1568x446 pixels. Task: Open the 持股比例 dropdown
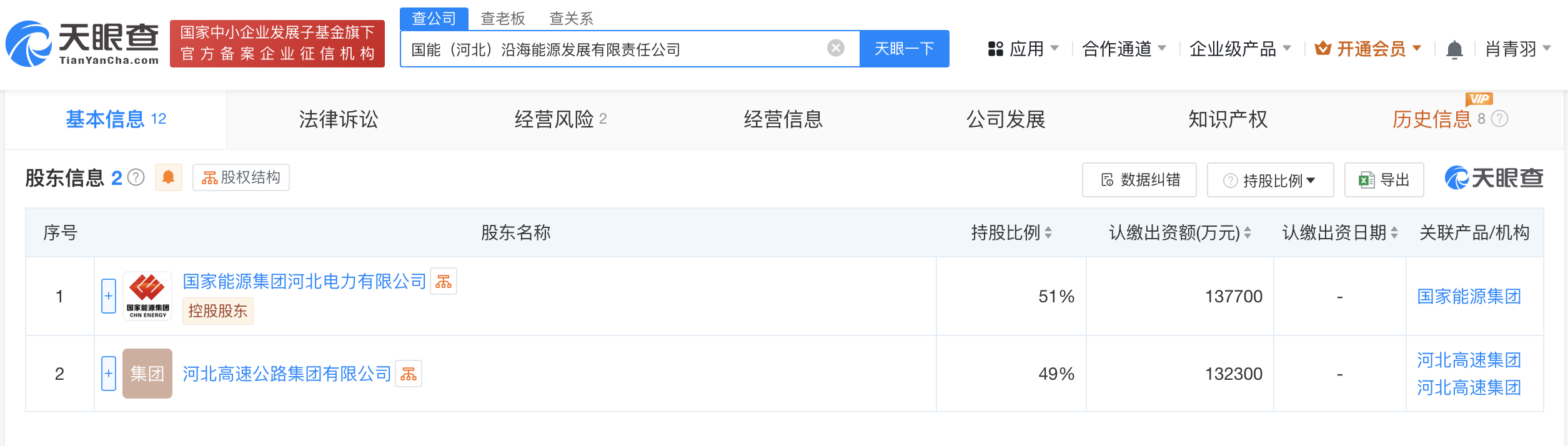(1270, 181)
